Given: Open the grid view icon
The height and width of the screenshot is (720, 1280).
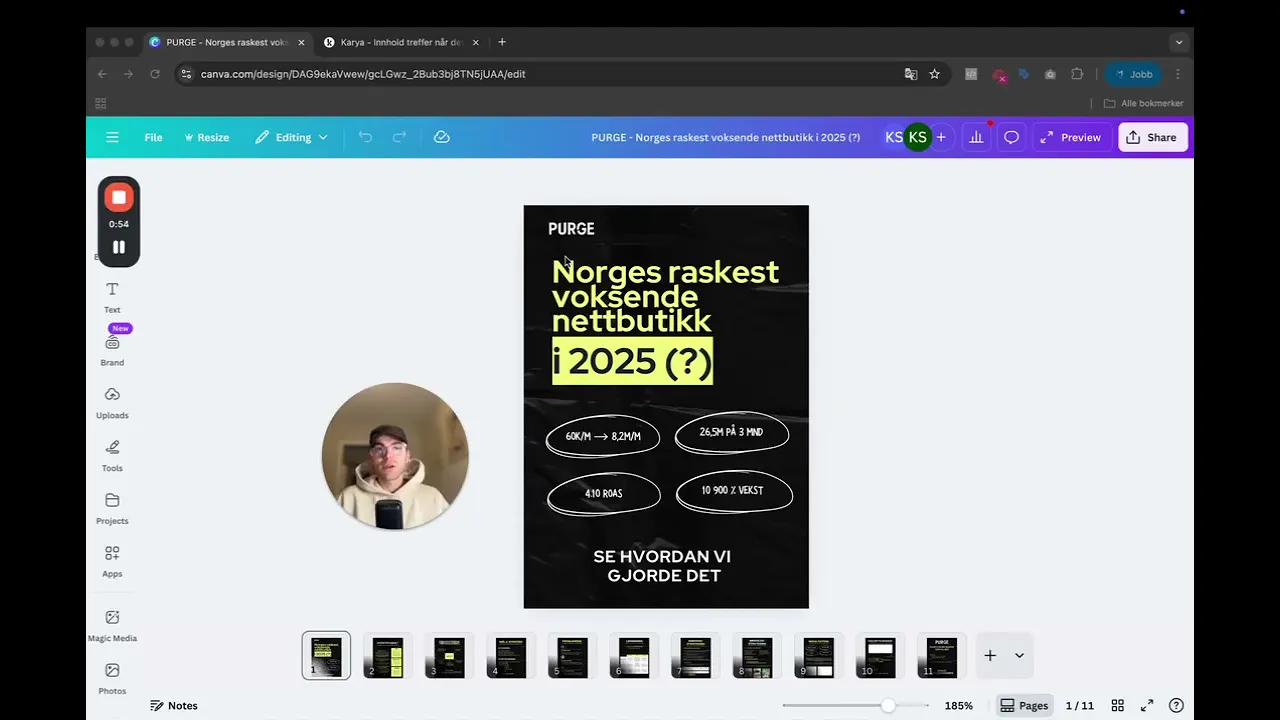Looking at the screenshot, I should click(x=1118, y=706).
